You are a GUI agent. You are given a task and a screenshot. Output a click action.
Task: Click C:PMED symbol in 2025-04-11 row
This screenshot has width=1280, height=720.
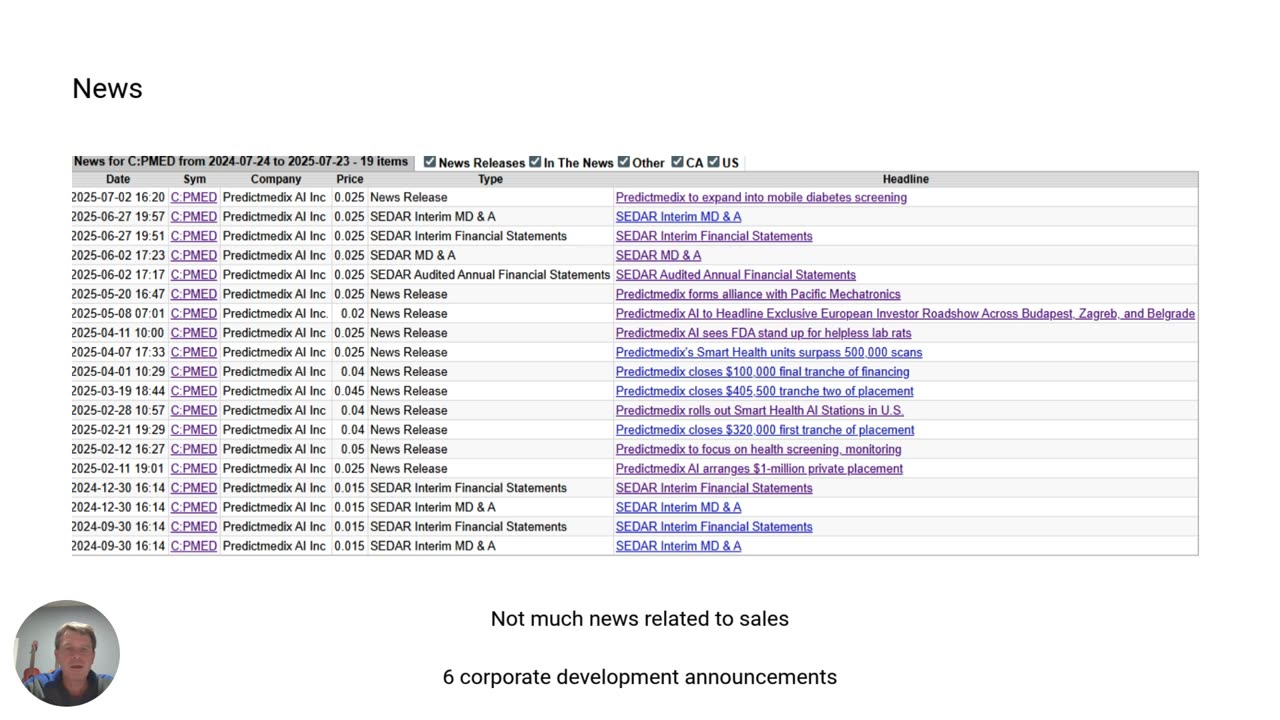click(194, 333)
